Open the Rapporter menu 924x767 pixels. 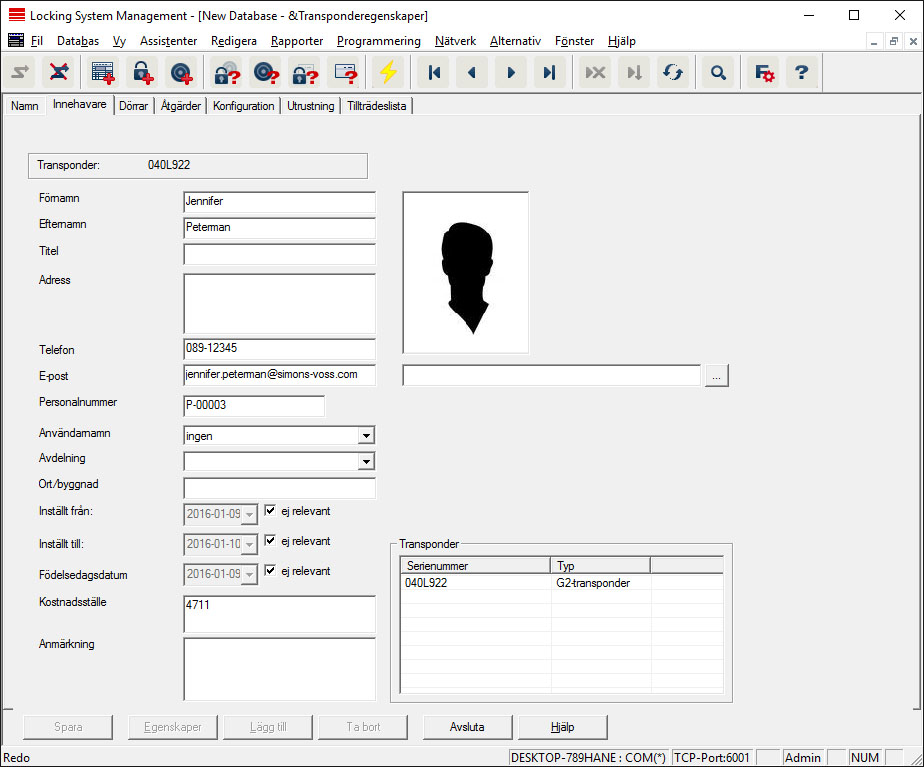[296, 41]
